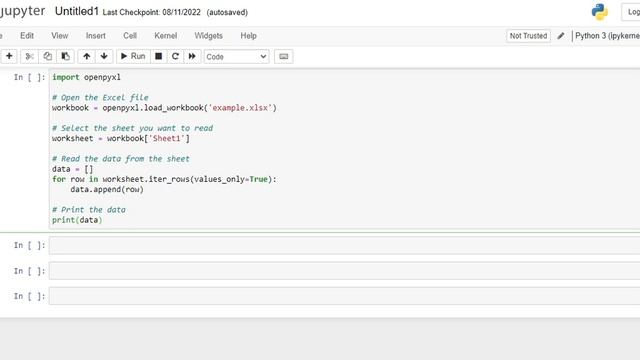The width and height of the screenshot is (640, 360).
Task: Click the '# Select the sheet you want to read' comment
Action: 132,128
